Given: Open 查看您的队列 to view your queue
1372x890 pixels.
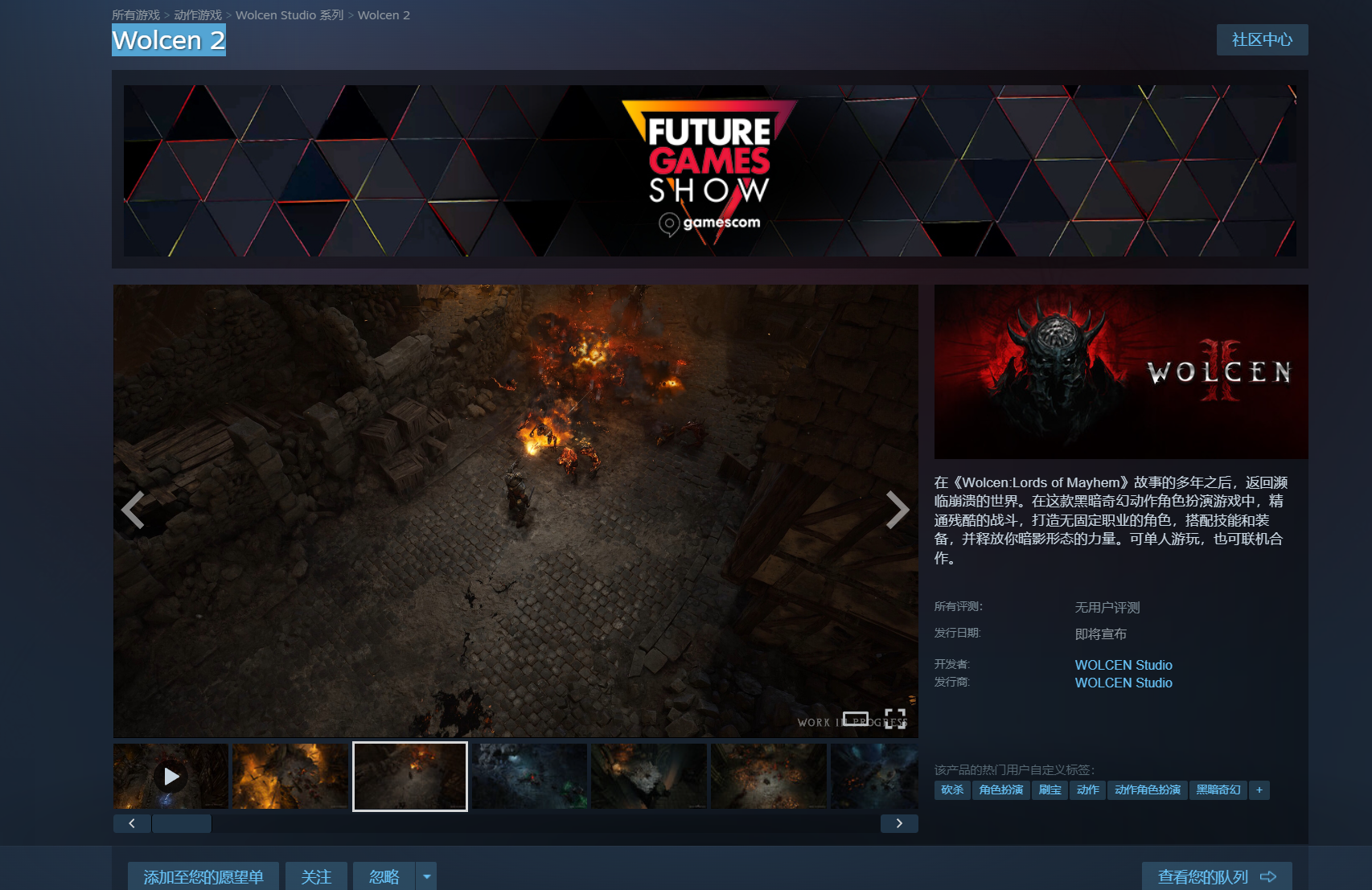Looking at the screenshot, I should coord(1217,876).
